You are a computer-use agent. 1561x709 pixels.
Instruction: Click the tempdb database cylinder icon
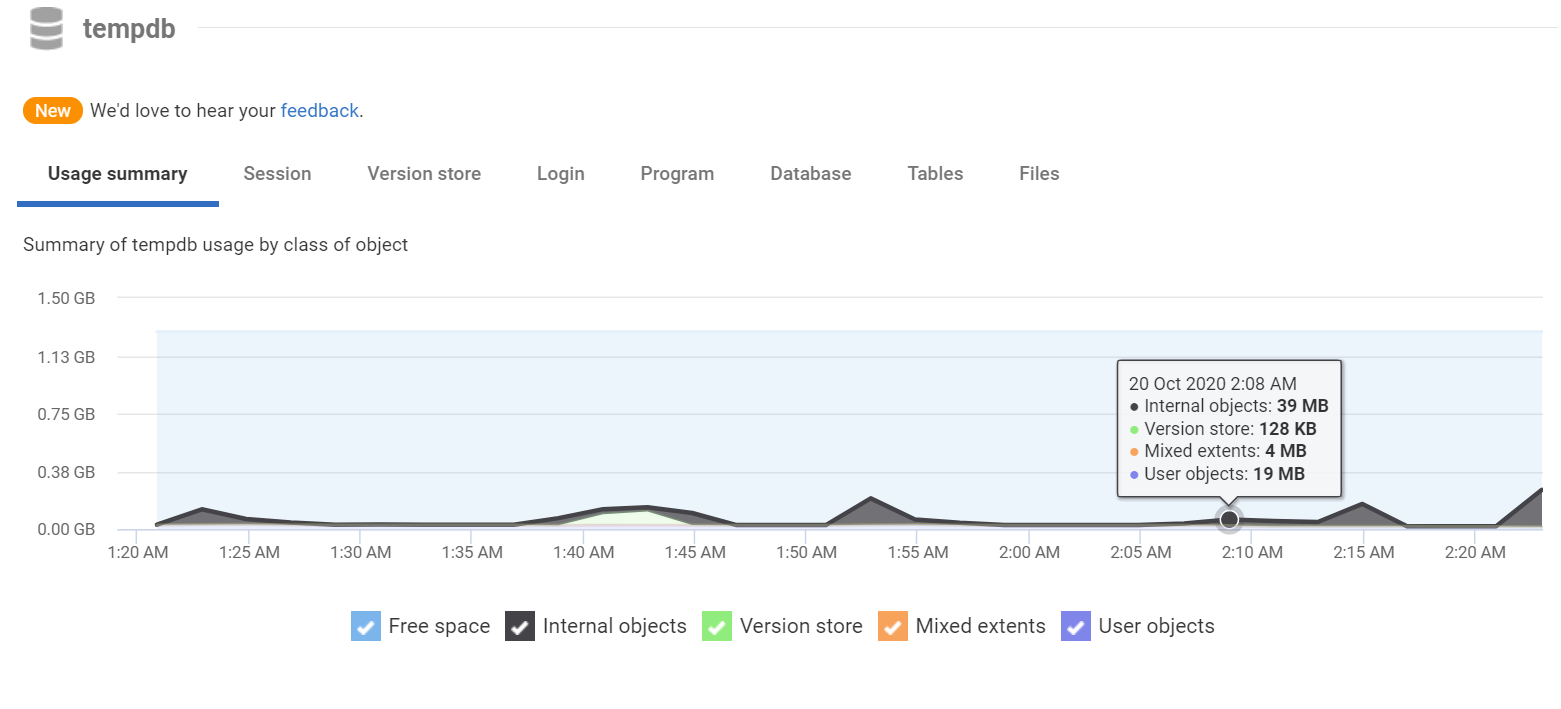coord(46,28)
